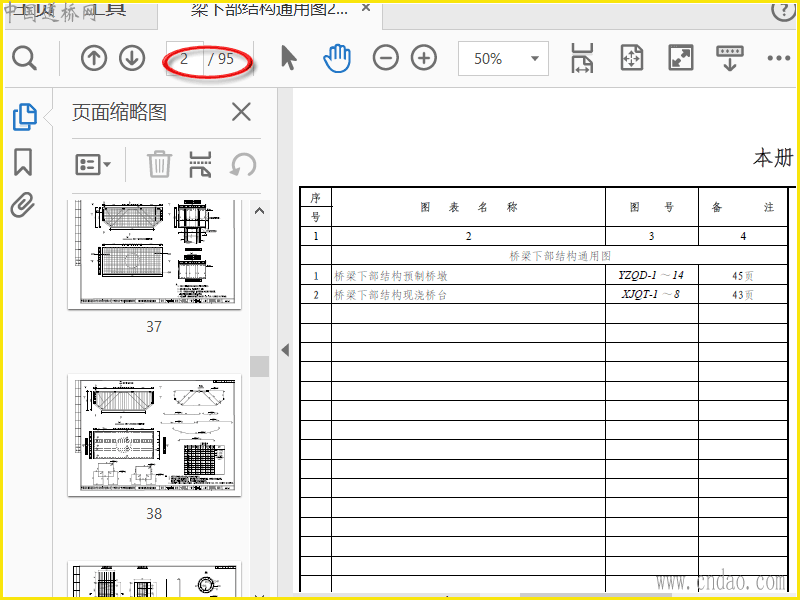This screenshot has height=600, width=800.
Task: Click the read mode keyboard icon
Action: 730,58
